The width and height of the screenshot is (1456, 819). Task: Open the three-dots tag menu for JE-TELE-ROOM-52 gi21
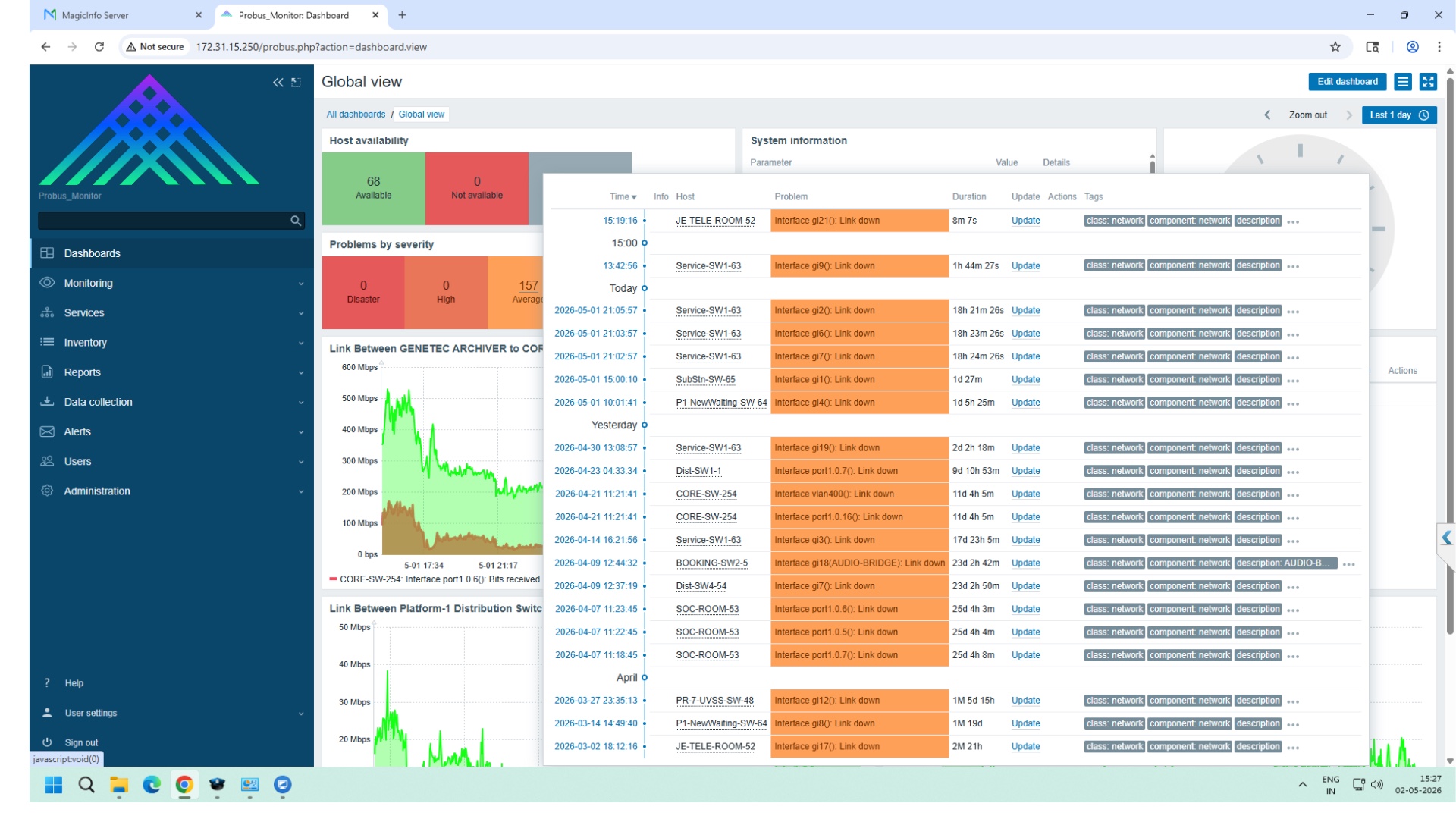(1293, 222)
